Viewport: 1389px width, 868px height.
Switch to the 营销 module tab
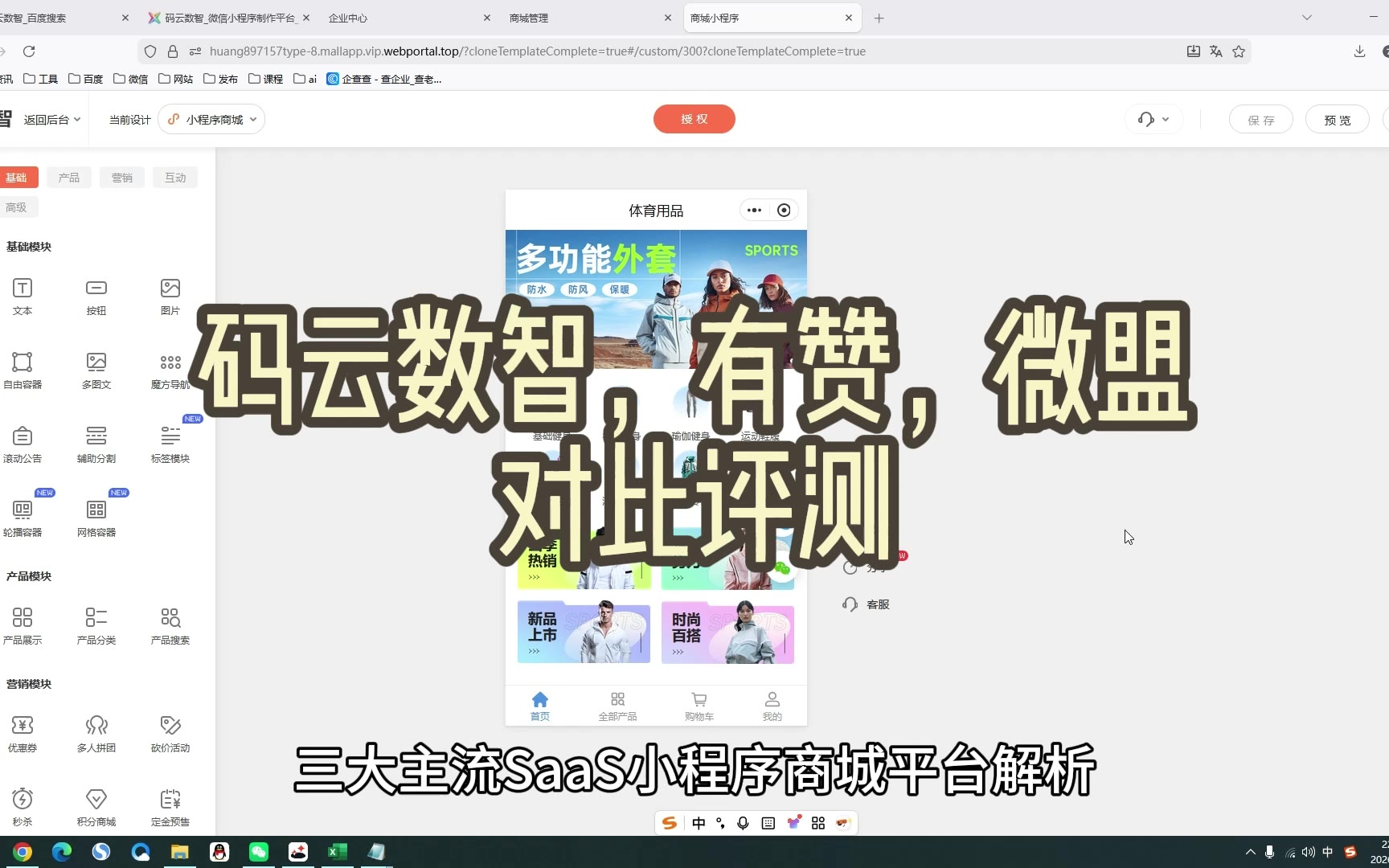click(x=122, y=178)
